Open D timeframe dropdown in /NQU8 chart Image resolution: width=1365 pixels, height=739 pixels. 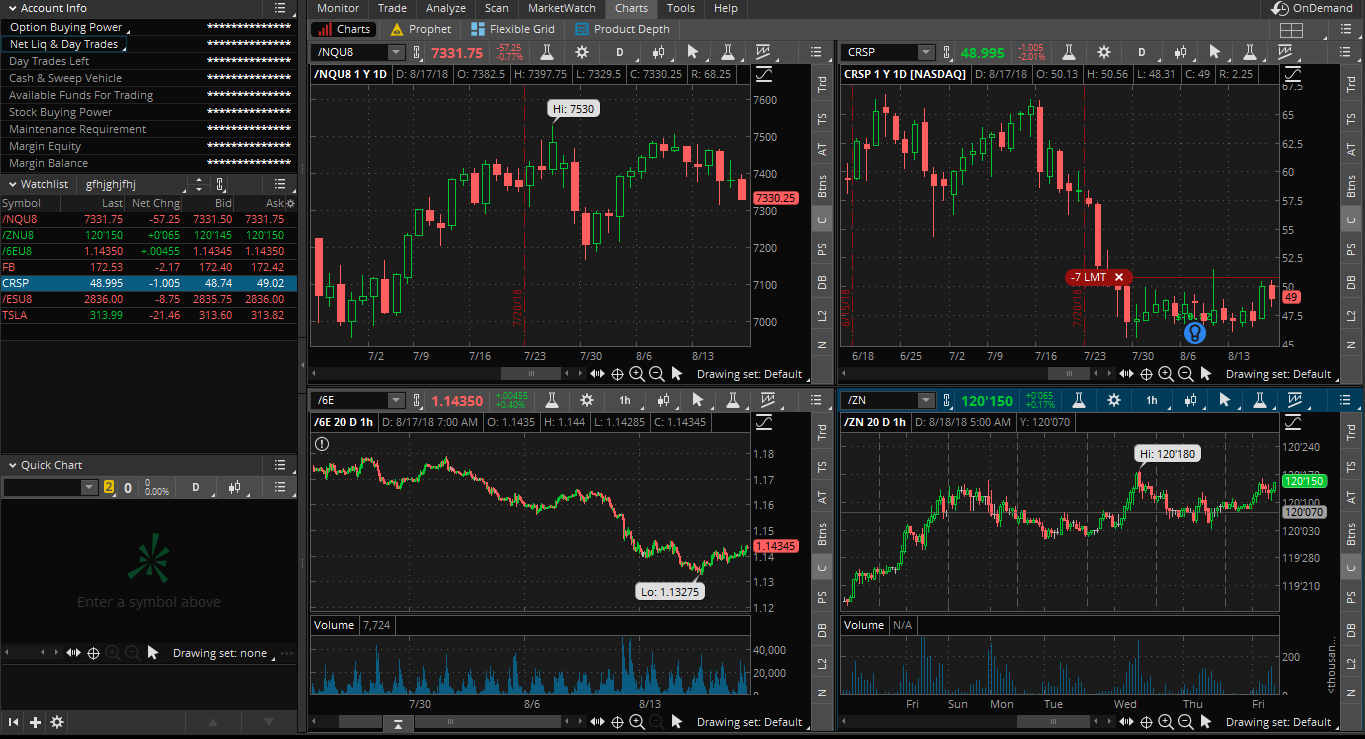(620, 52)
